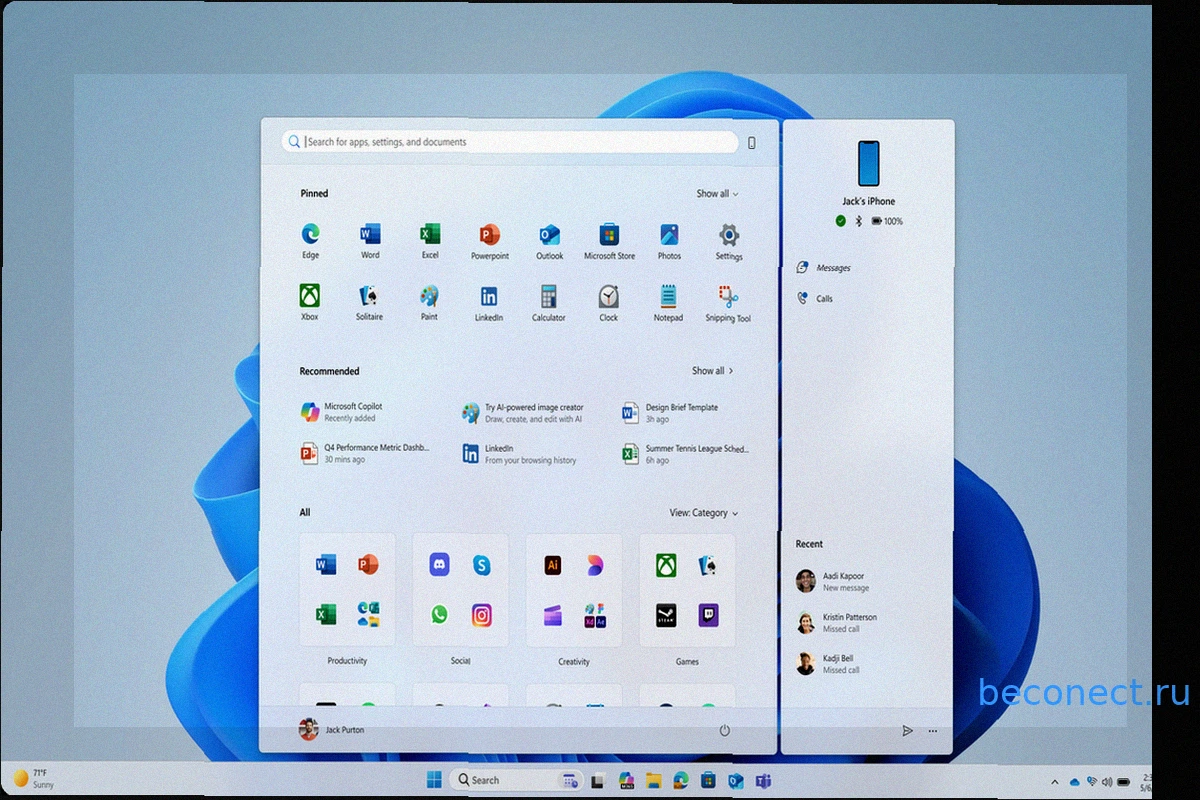Open Task View on the taskbar
The width and height of the screenshot is (1200, 800).
(x=599, y=780)
